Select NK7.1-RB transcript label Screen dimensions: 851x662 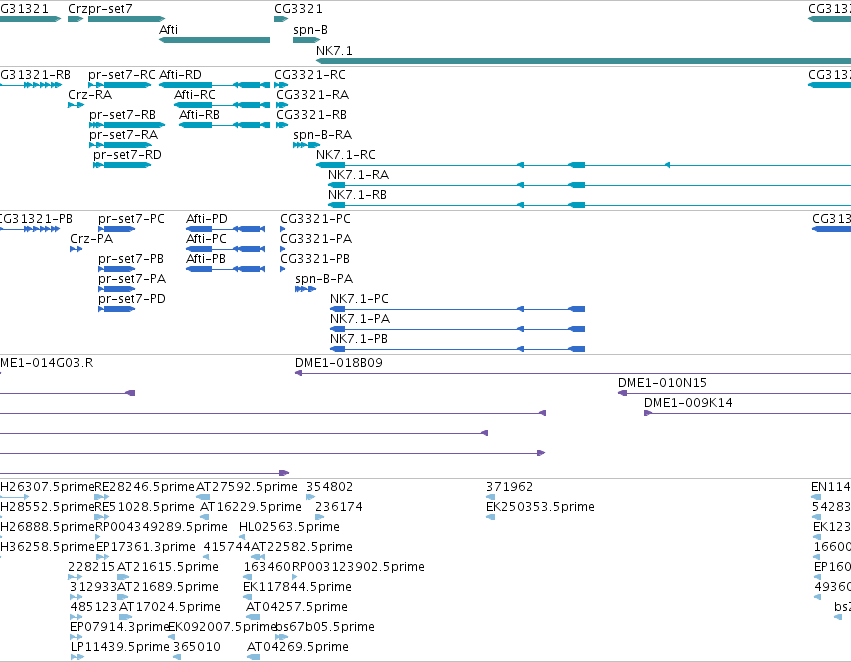pyautogui.click(x=357, y=195)
